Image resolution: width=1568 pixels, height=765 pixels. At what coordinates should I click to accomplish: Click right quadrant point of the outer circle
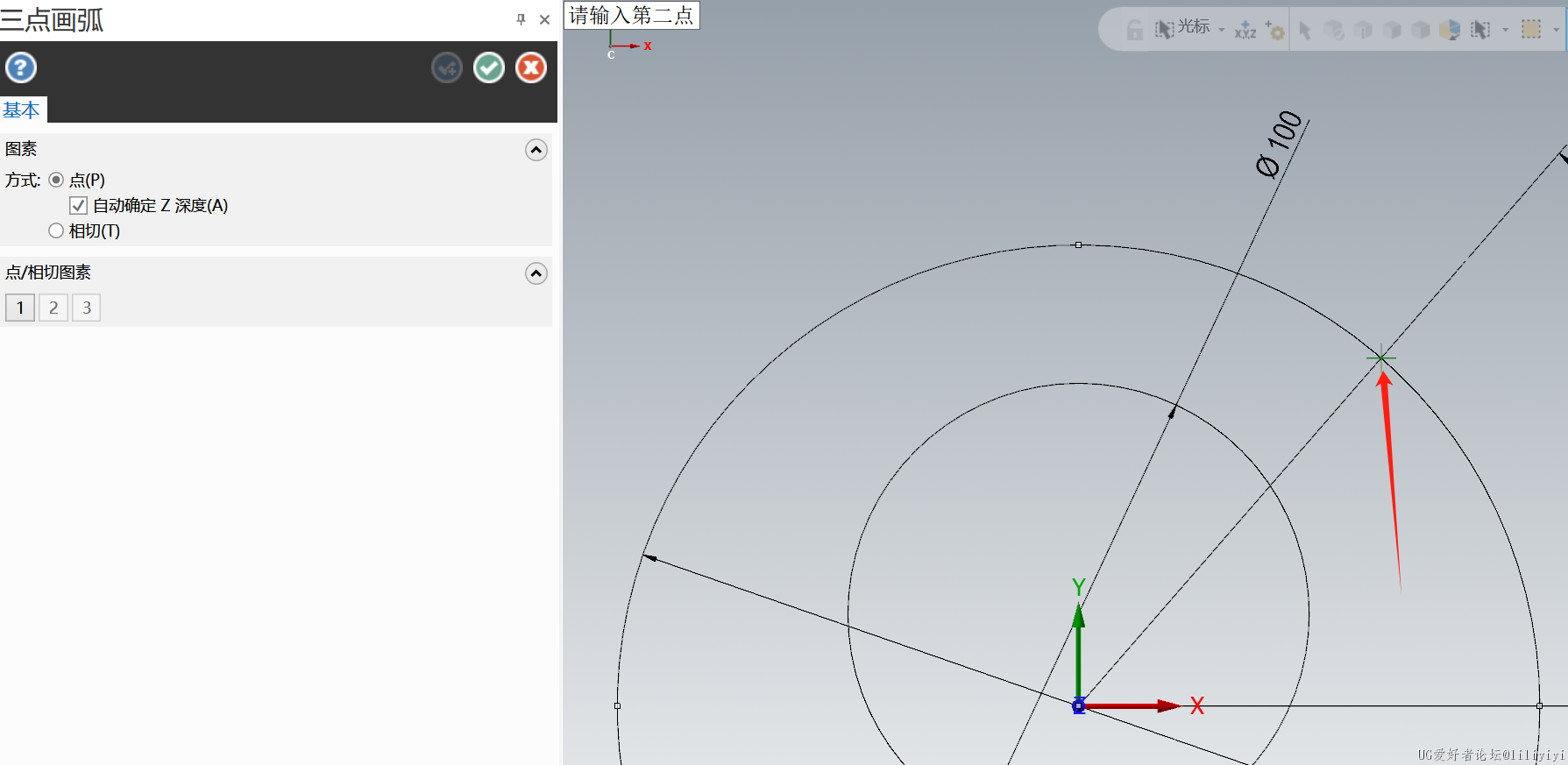point(1539,705)
